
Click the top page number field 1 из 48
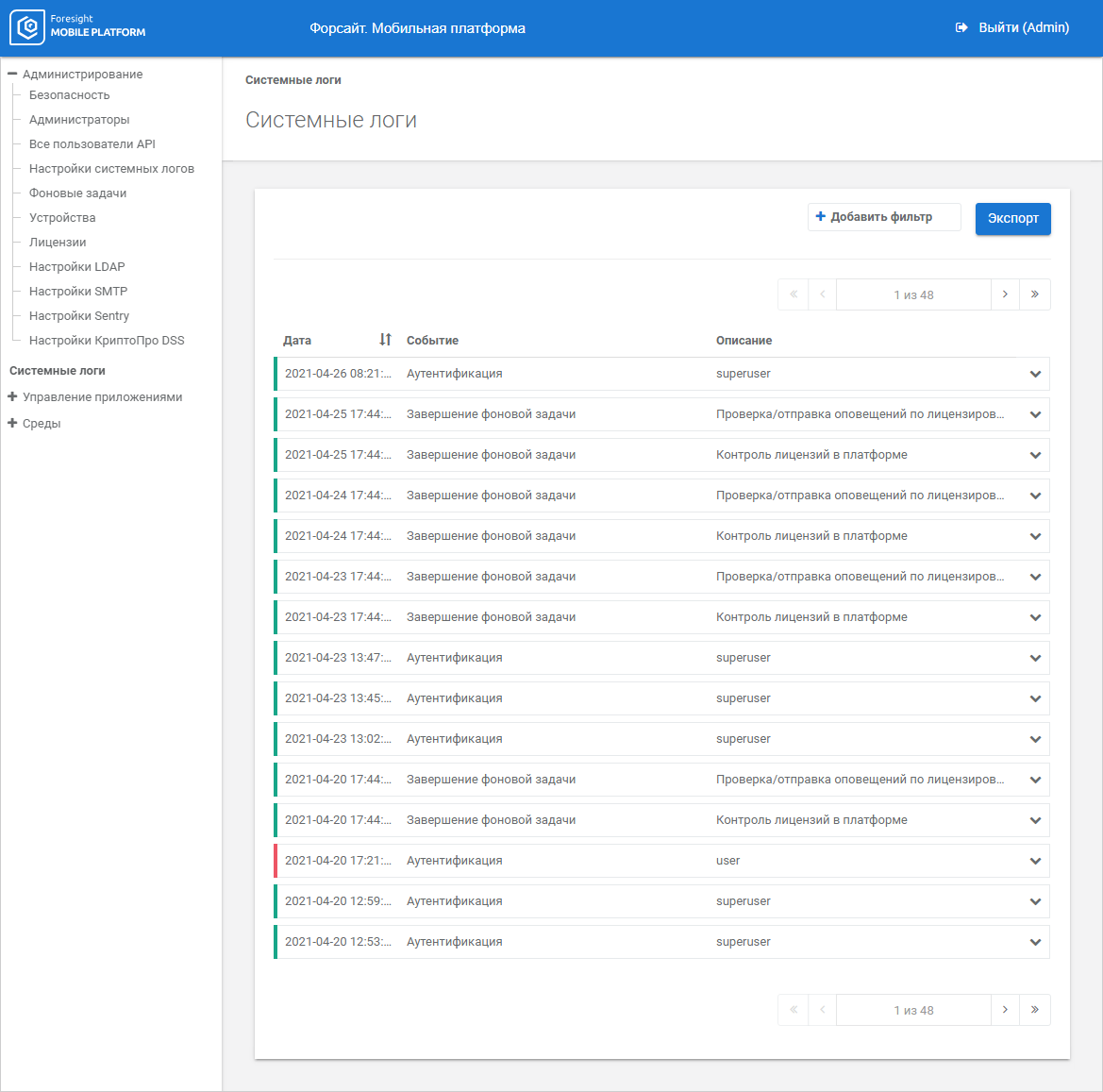(x=913, y=294)
